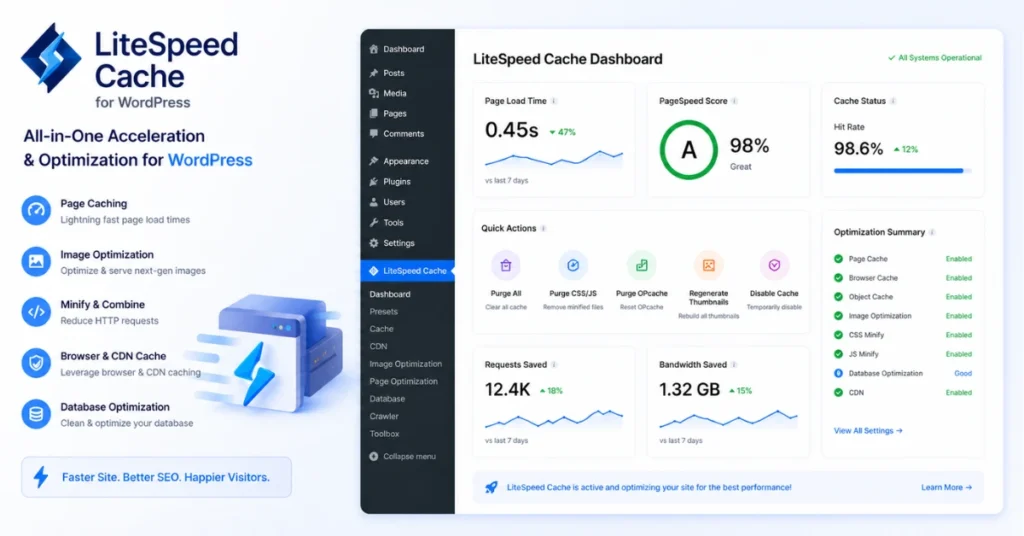
Task: Open the Toolbox submenu item
Action: click(x=385, y=434)
